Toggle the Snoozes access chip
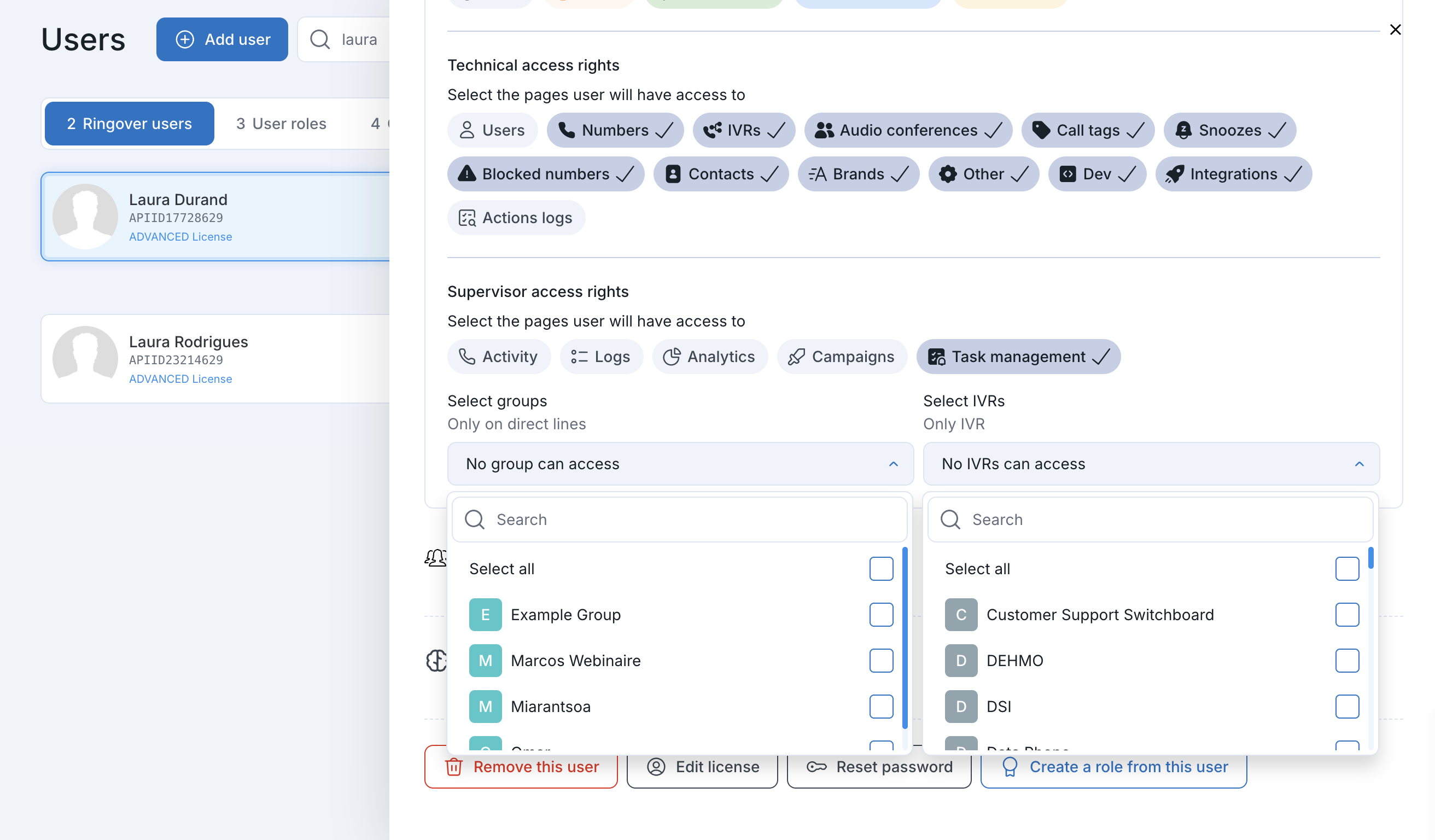This screenshot has height=840, width=1435. tap(1230, 130)
